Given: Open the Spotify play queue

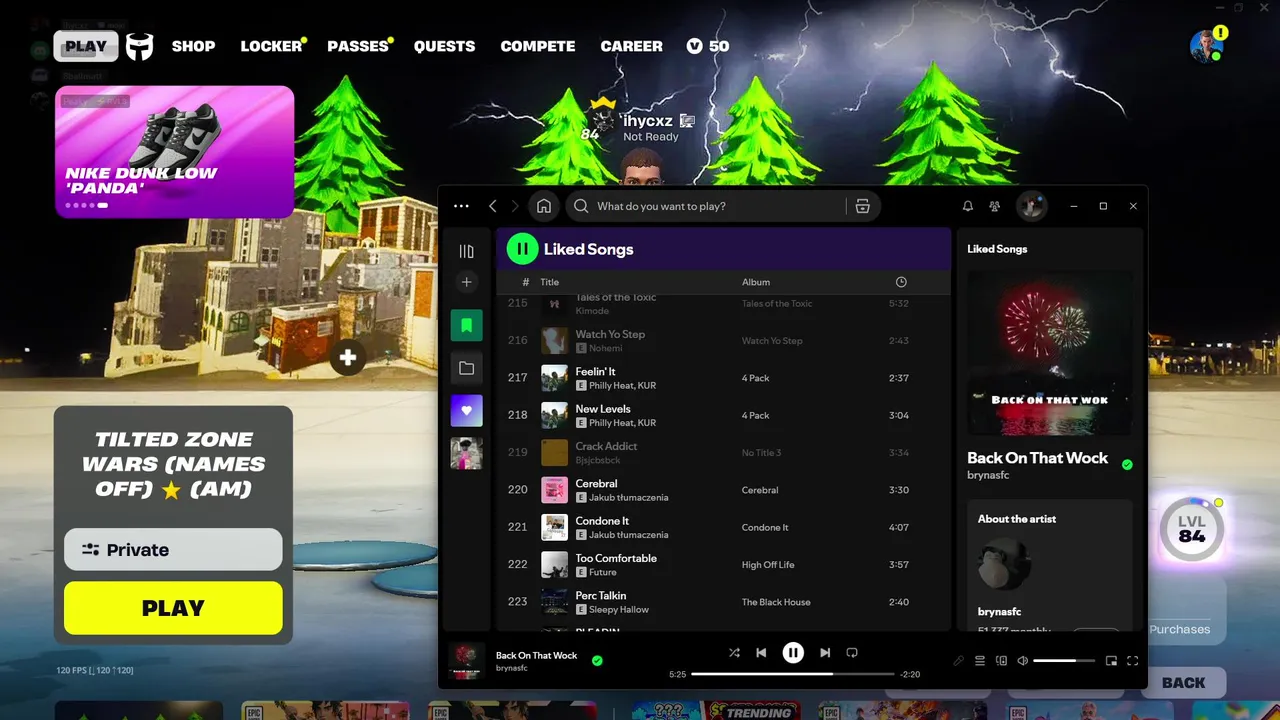Looking at the screenshot, I should tap(980, 661).
